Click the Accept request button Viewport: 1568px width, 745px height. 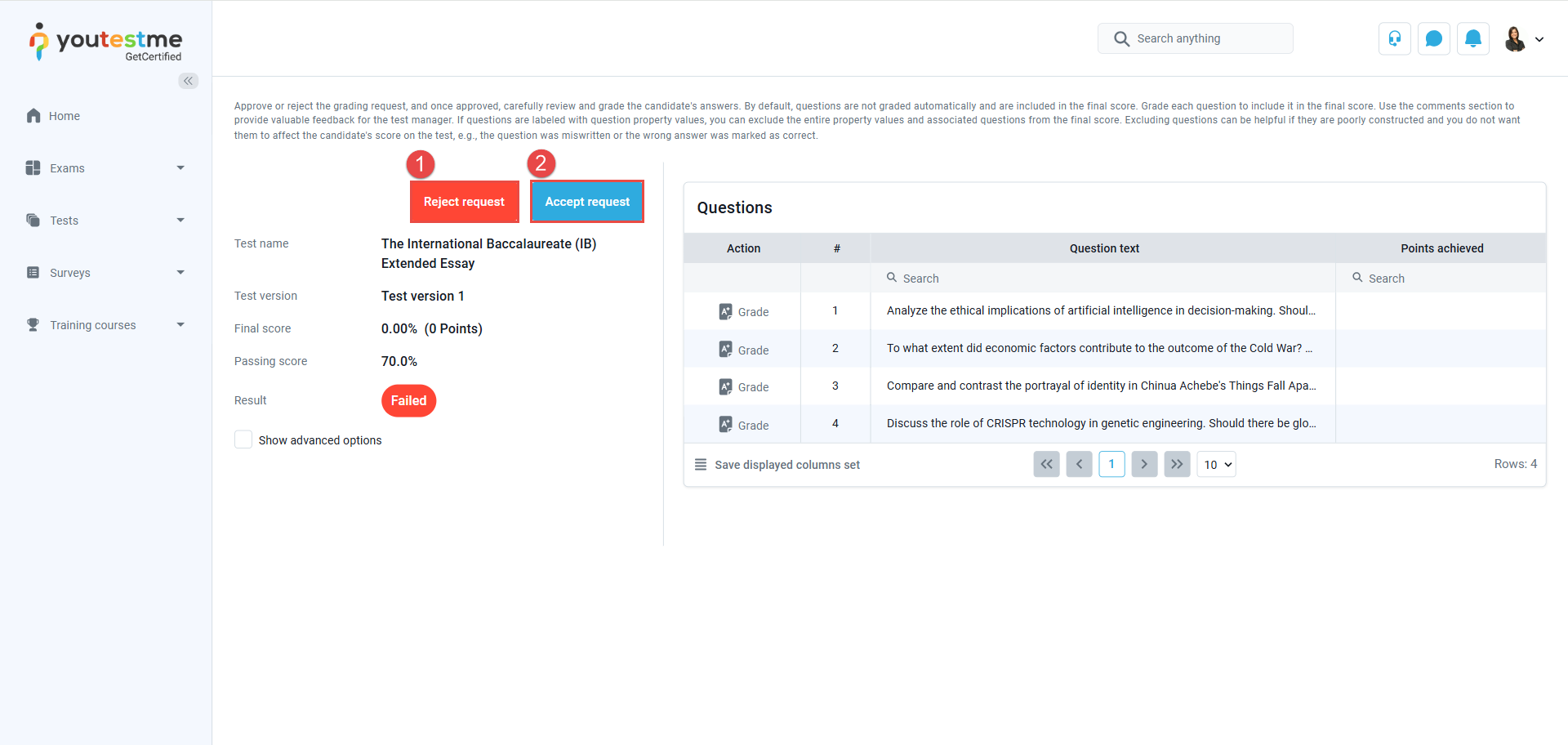[x=587, y=202]
